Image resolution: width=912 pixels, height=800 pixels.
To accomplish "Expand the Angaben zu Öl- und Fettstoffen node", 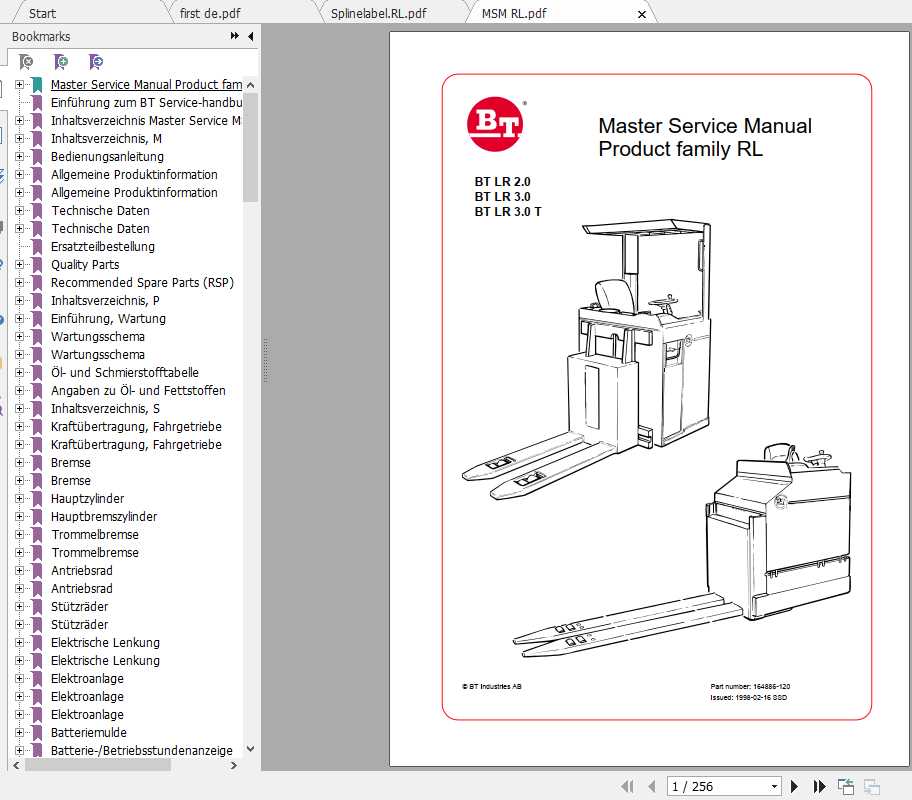I will click(x=19, y=390).
